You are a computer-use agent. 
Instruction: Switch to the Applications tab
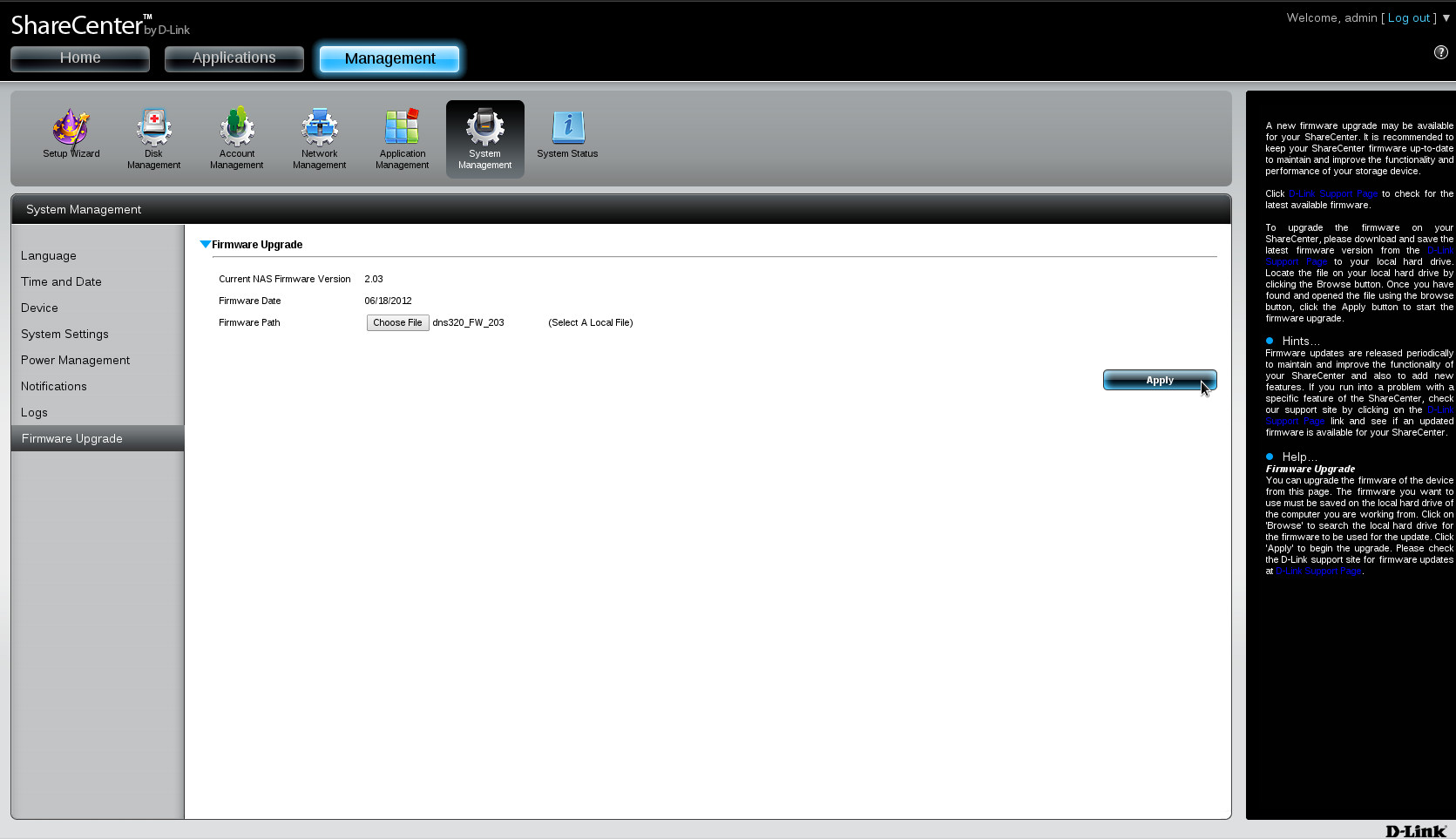tap(234, 58)
